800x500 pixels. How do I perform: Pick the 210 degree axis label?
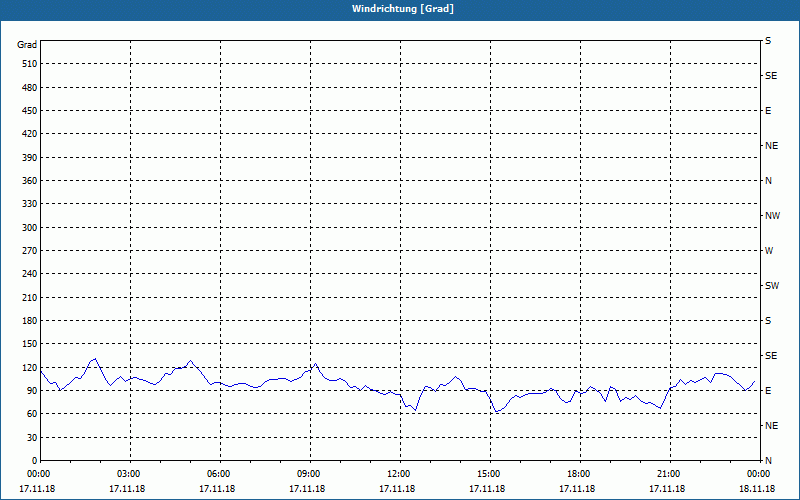coord(30,297)
